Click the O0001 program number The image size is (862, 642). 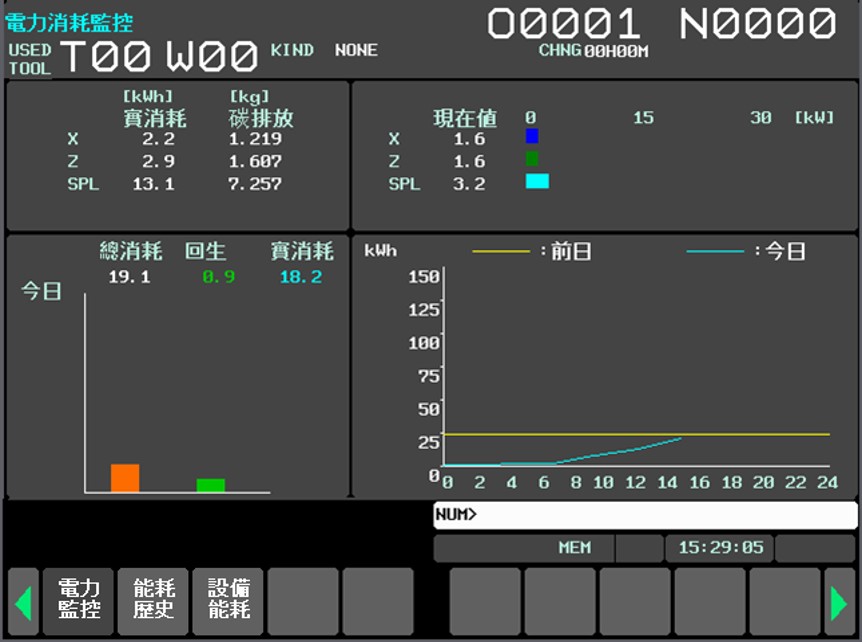click(564, 24)
